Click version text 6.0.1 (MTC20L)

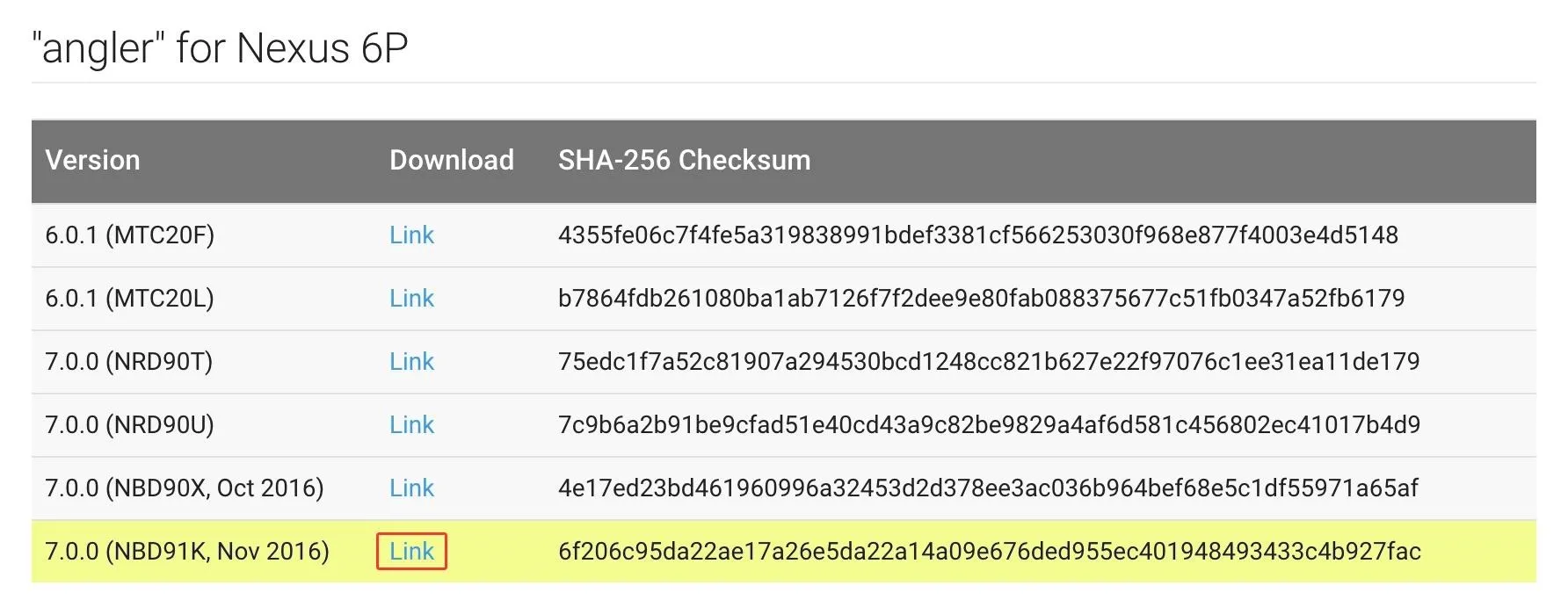(x=130, y=299)
